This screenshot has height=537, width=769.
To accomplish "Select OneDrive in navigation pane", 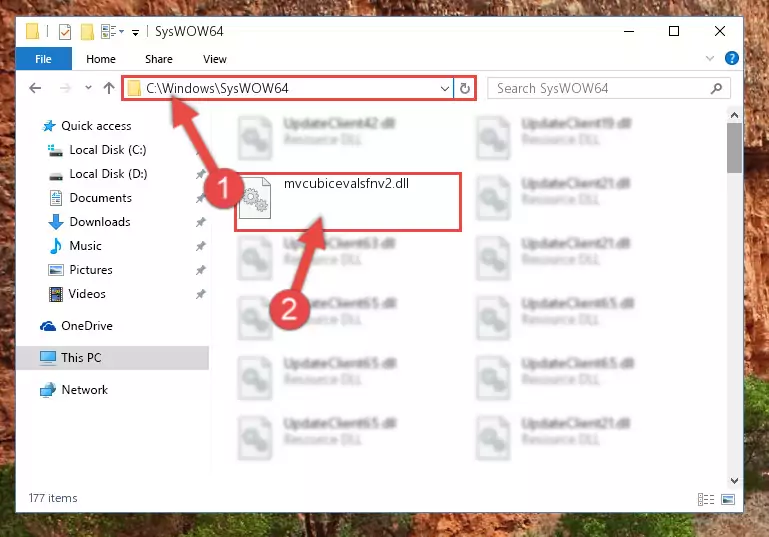I will [87, 326].
